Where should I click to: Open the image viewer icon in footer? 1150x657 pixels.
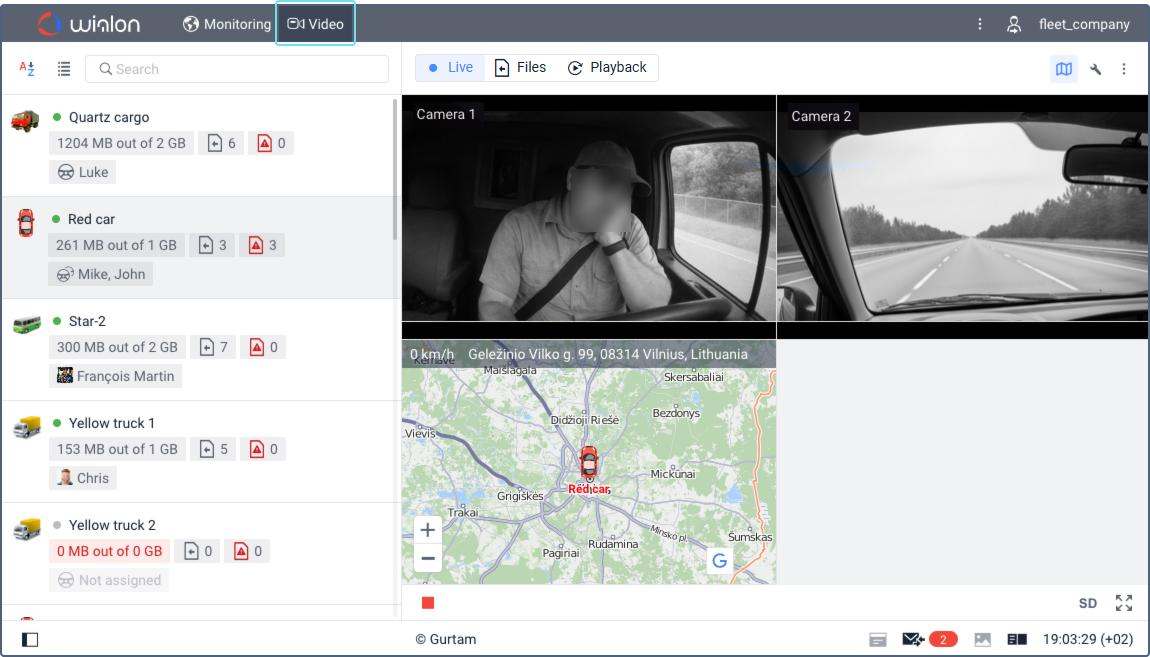983,639
